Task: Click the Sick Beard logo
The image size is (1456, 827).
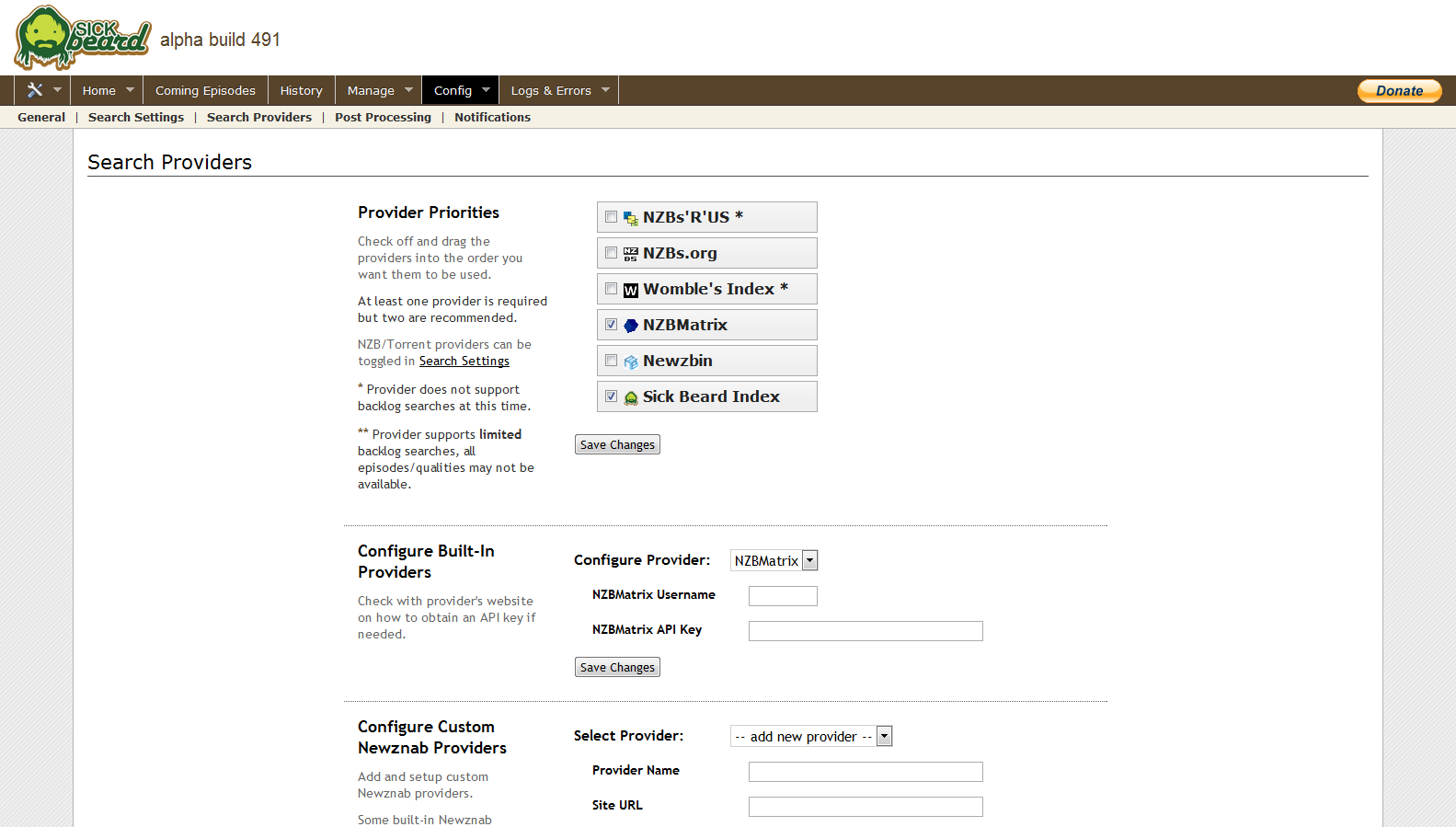Action: click(82, 38)
